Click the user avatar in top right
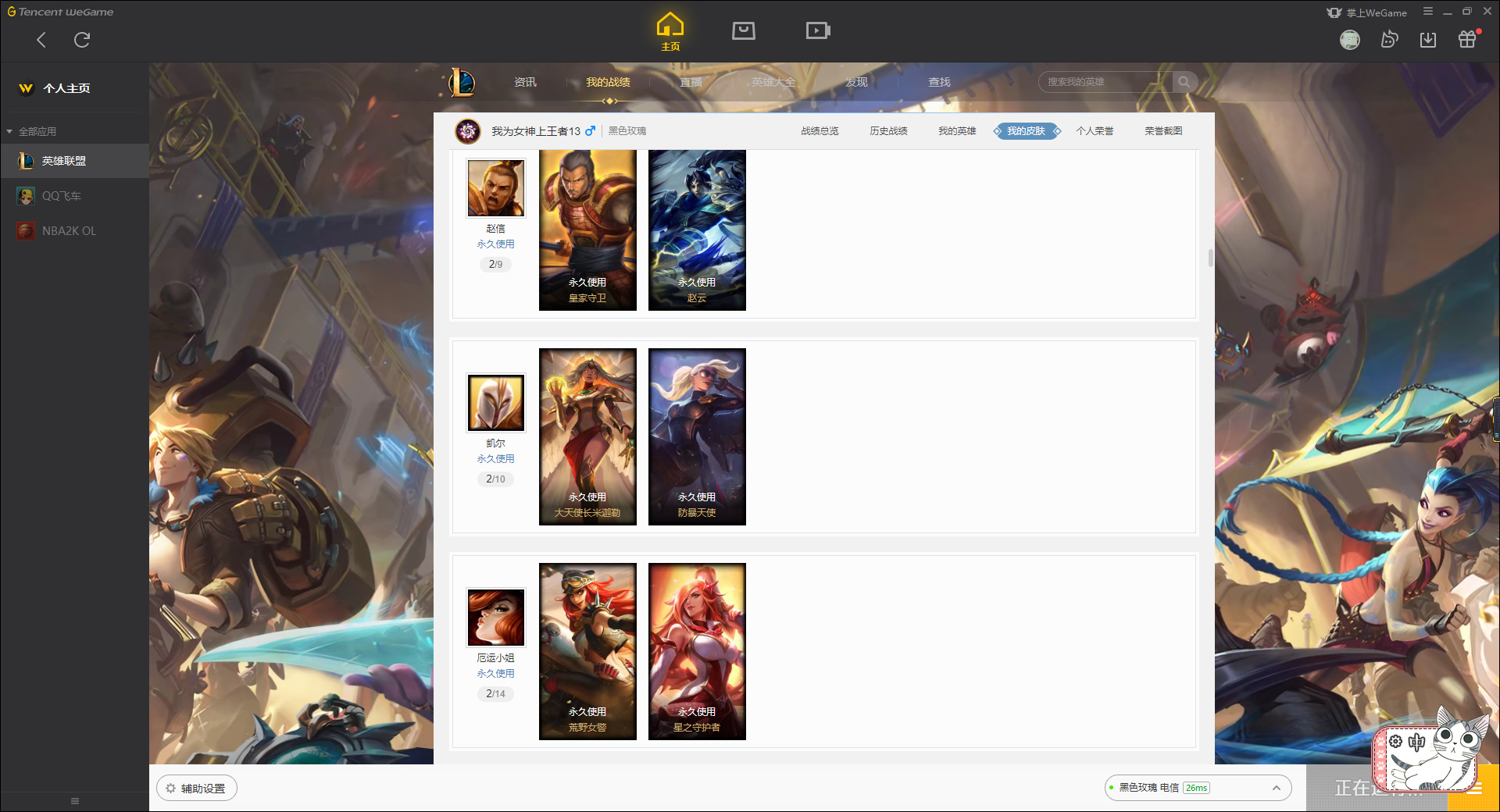1500x812 pixels. 1350,40
